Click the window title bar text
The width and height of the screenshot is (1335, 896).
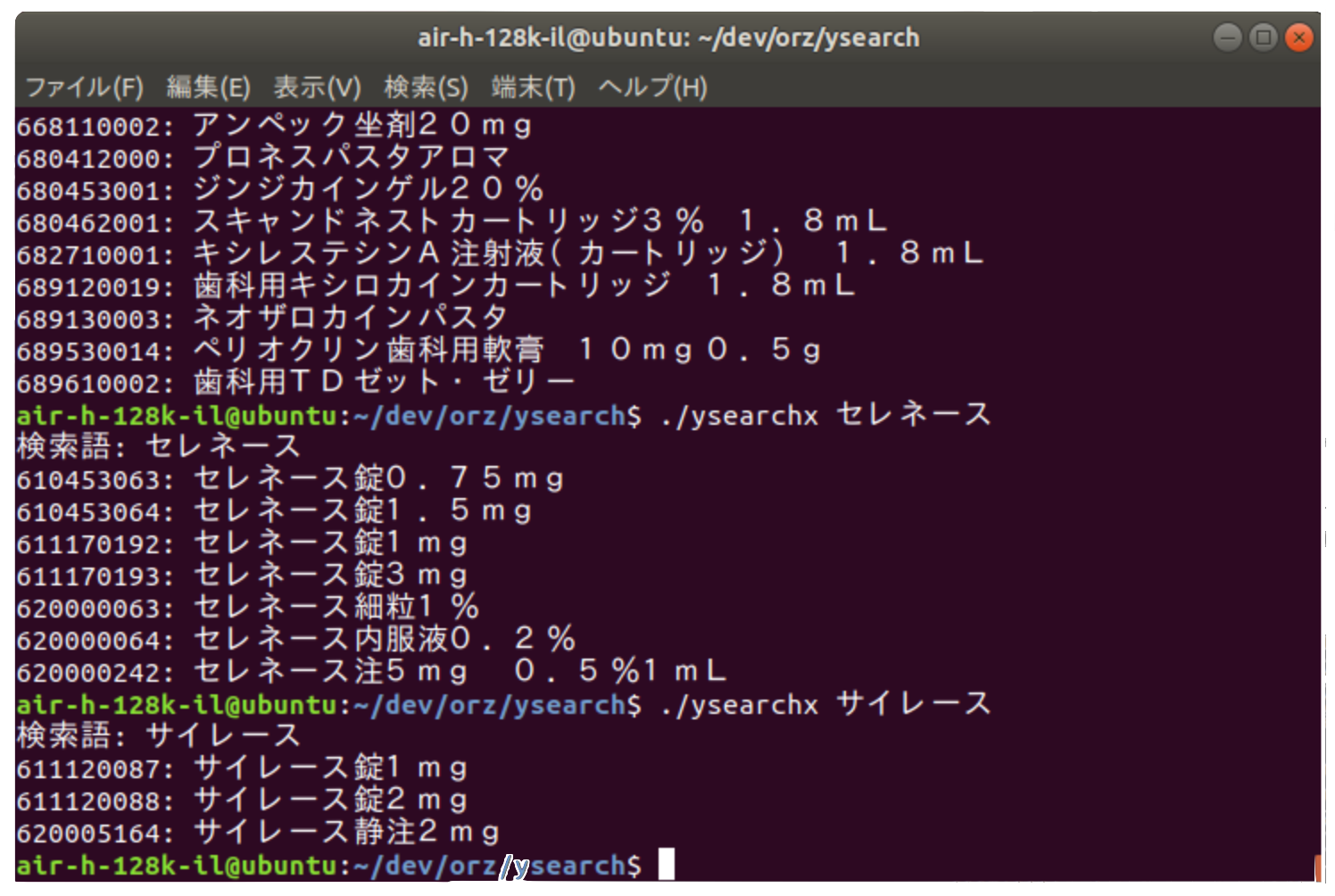coord(667,37)
